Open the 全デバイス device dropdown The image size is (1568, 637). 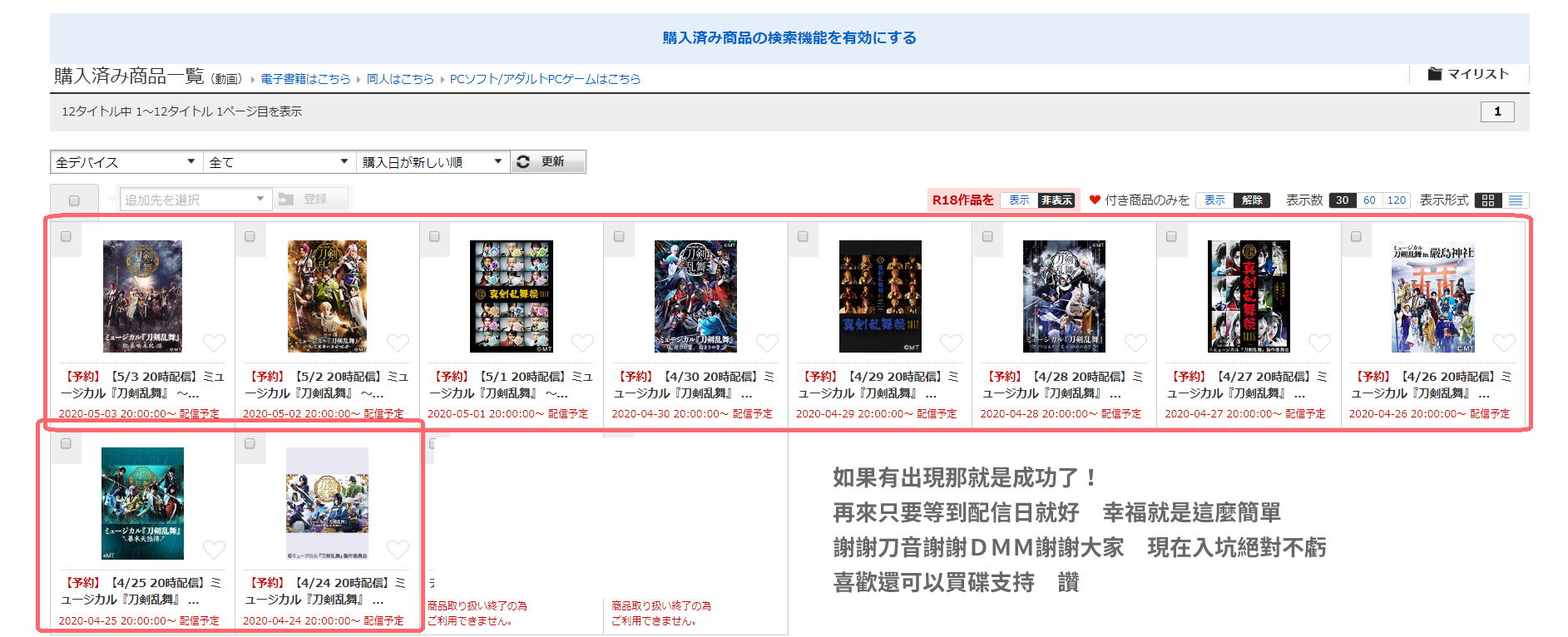[126, 162]
